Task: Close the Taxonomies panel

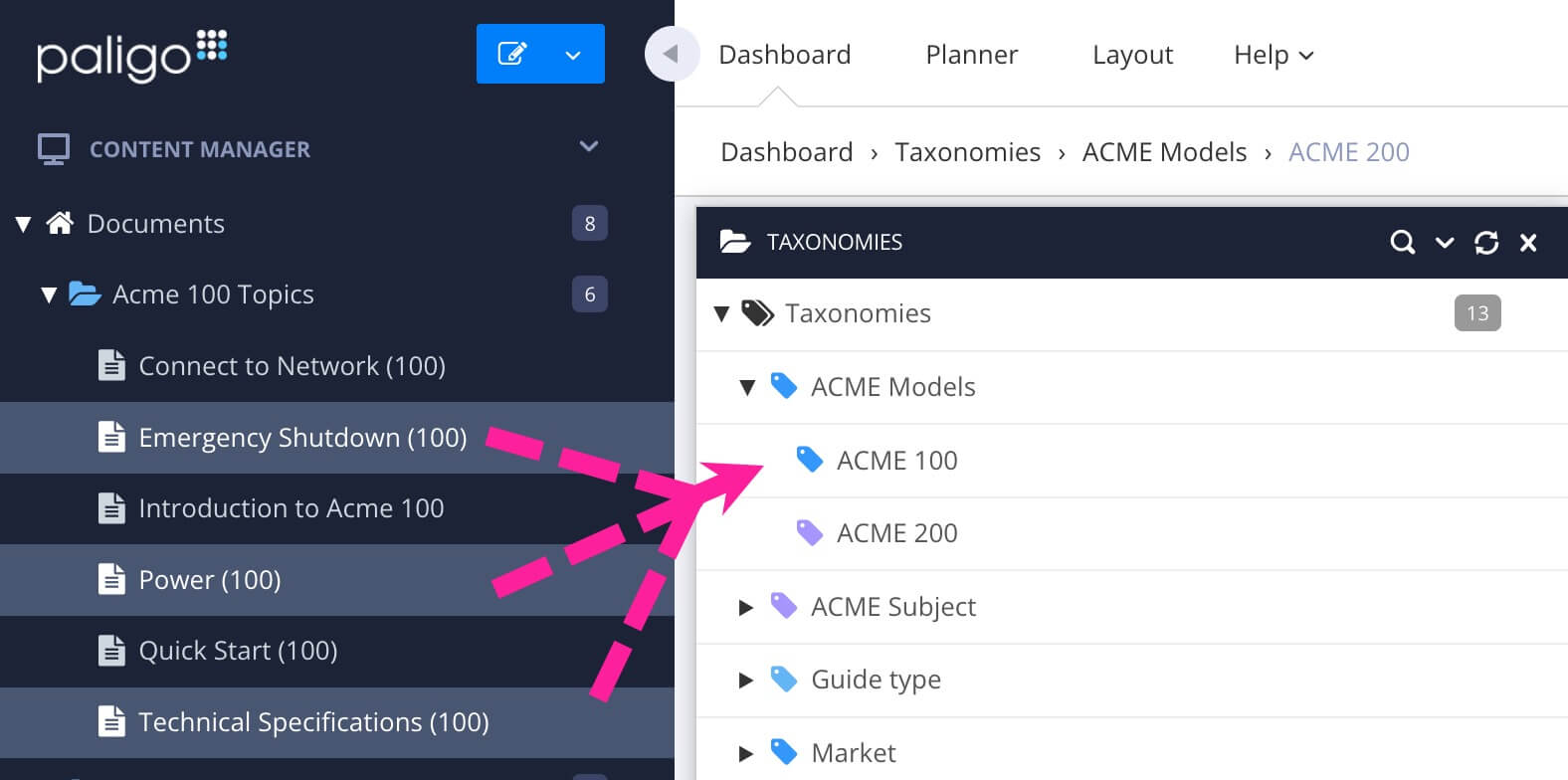Action: 1529,243
